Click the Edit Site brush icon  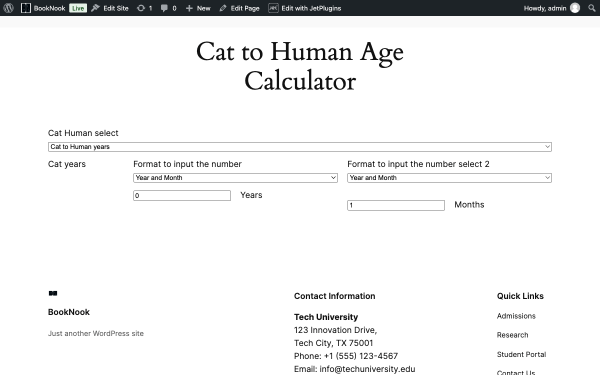click(x=95, y=8)
